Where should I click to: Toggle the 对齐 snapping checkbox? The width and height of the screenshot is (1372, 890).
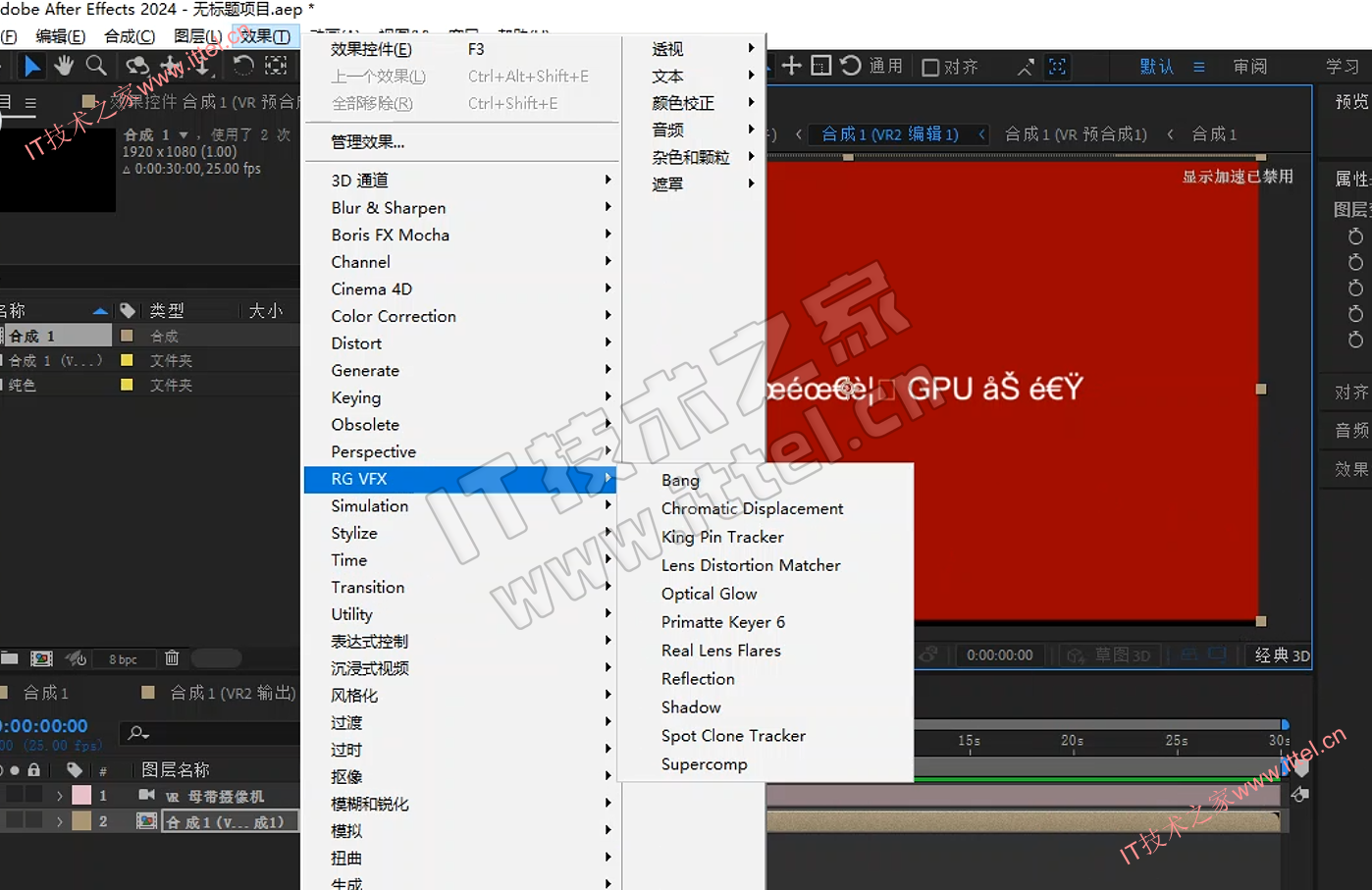[930, 67]
